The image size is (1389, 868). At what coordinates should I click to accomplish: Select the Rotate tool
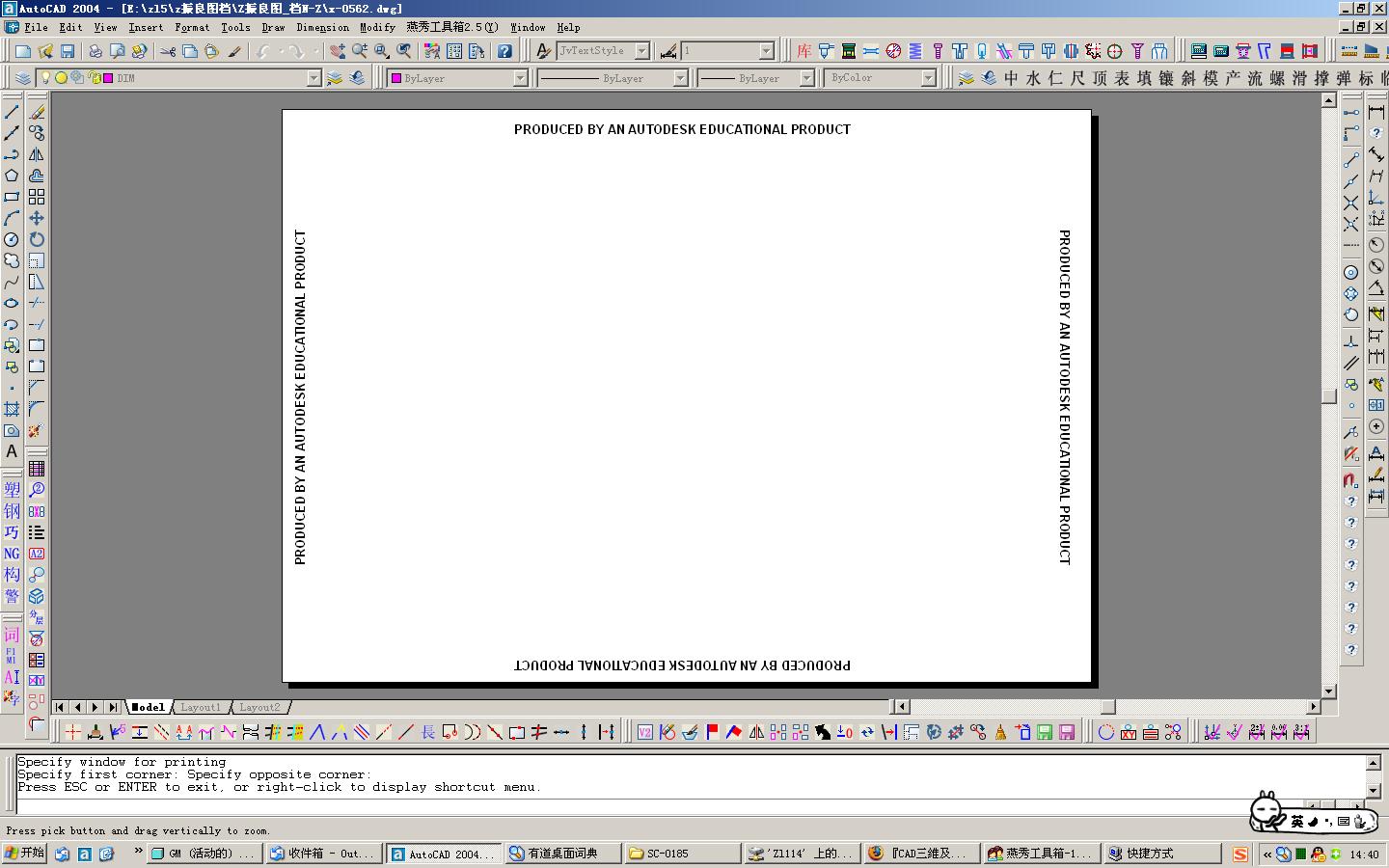click(37, 239)
